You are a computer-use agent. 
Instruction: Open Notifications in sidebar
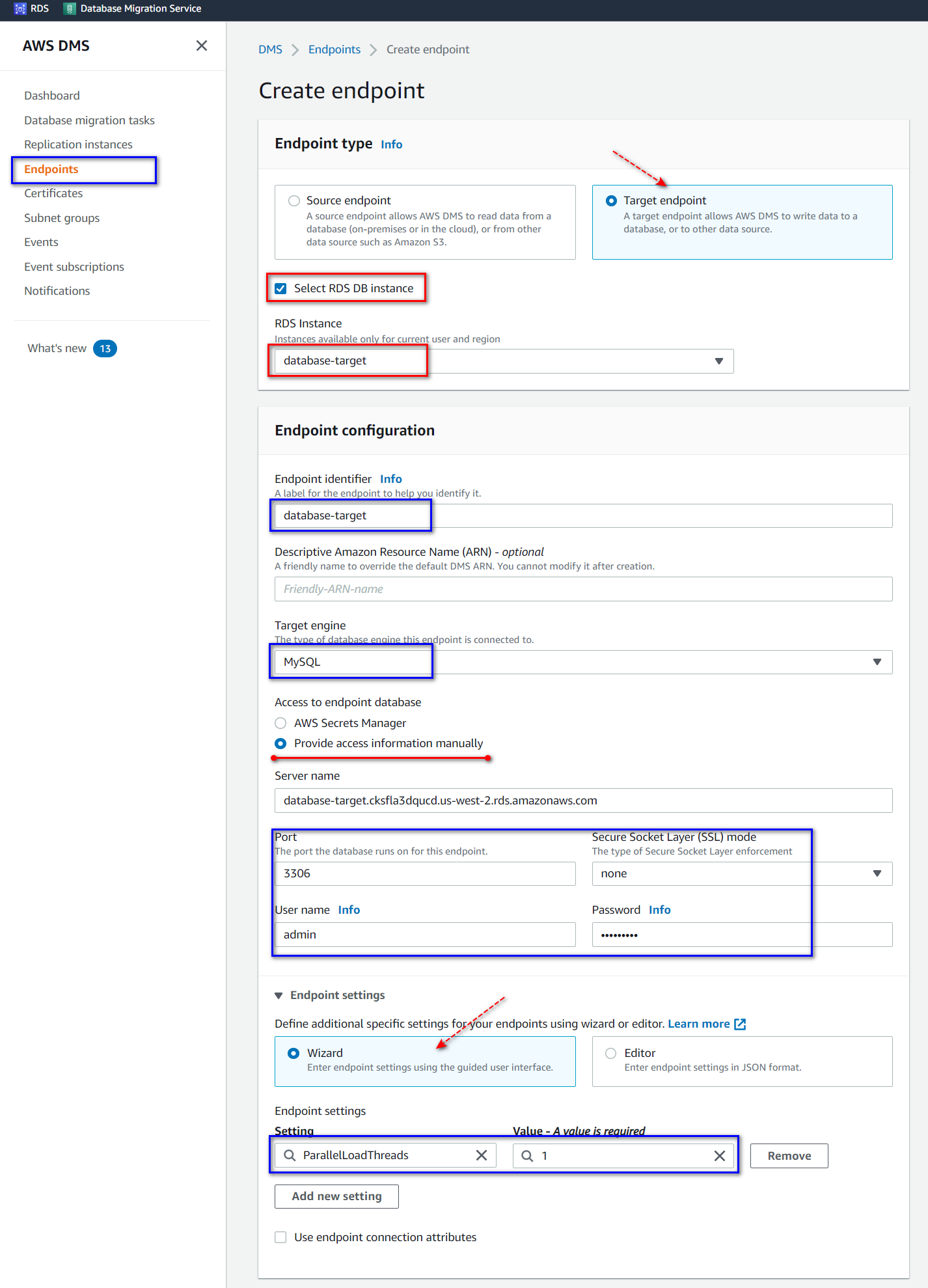(x=57, y=291)
